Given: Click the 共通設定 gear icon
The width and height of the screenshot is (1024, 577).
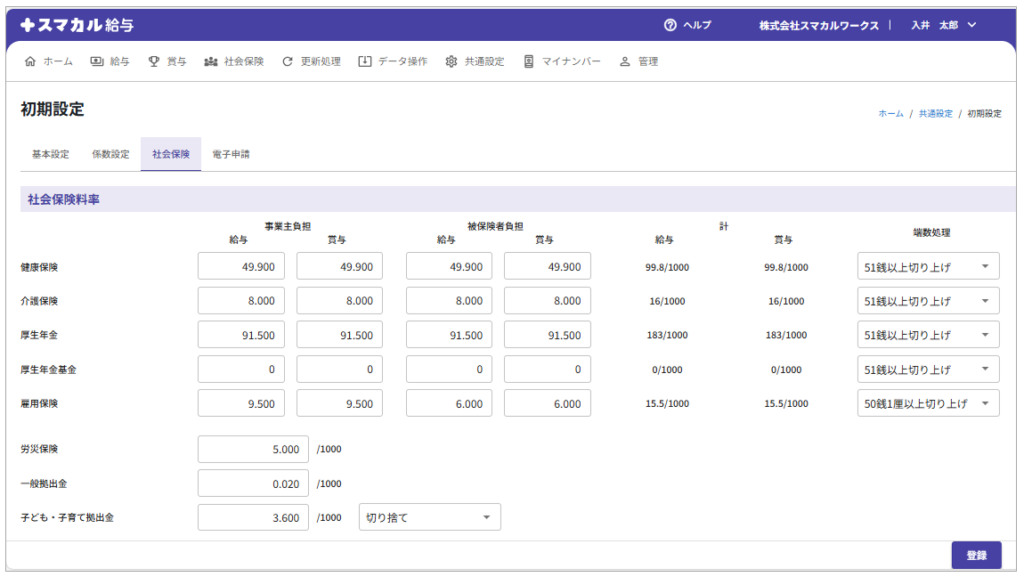Looking at the screenshot, I should [451, 61].
